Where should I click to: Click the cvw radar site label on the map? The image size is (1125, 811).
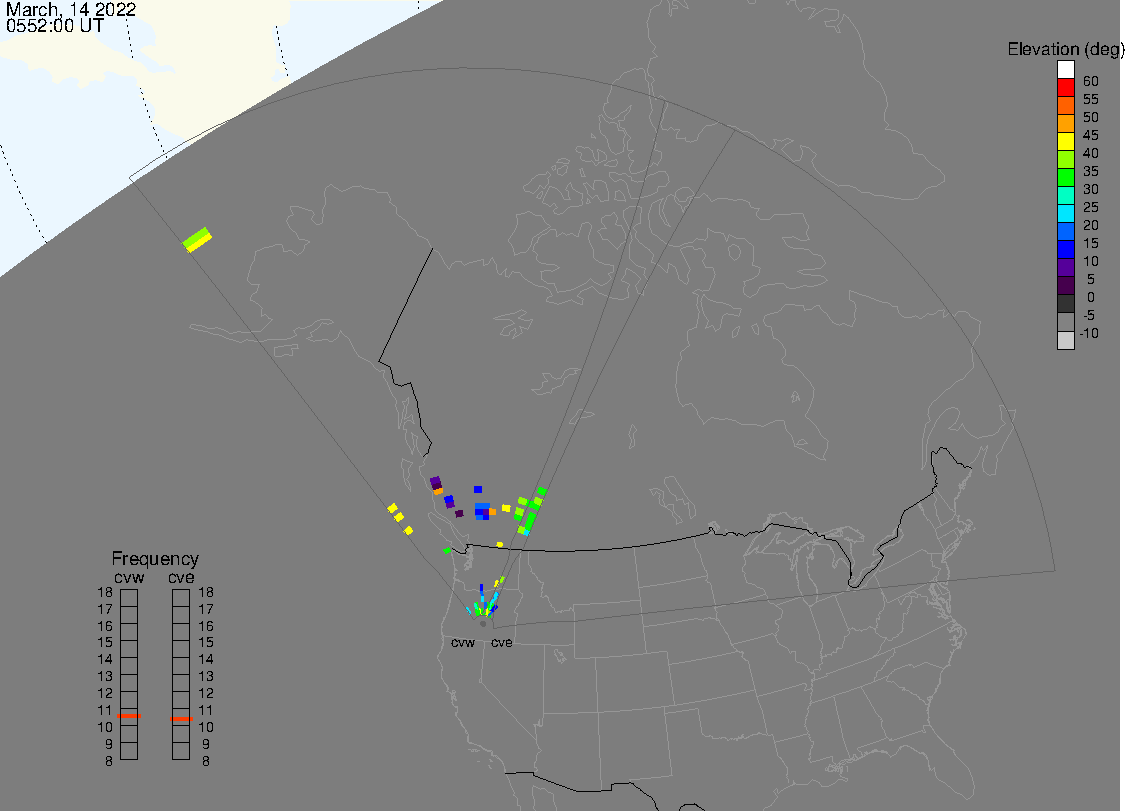[x=463, y=642]
